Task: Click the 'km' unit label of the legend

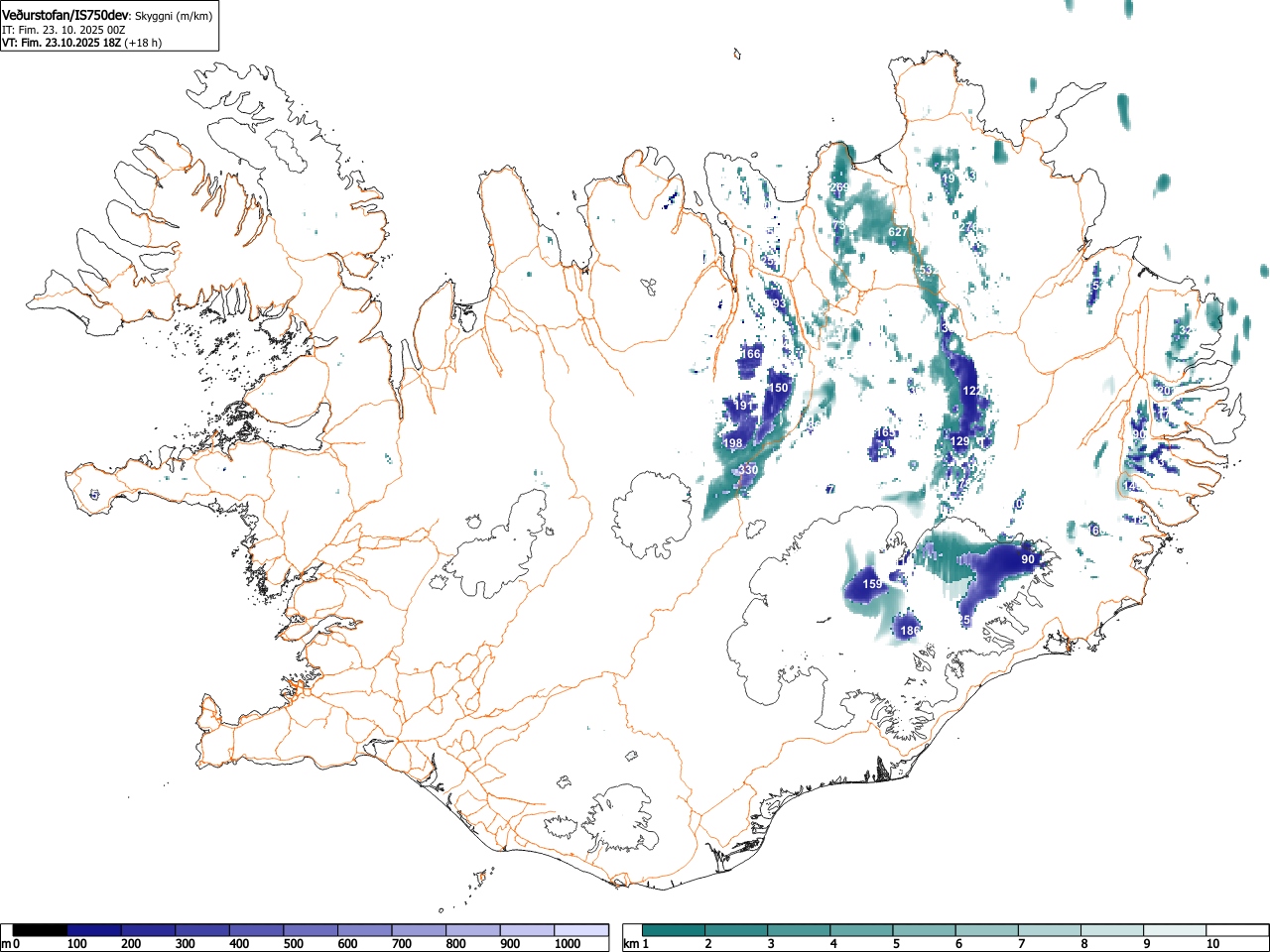Action: tap(631, 944)
